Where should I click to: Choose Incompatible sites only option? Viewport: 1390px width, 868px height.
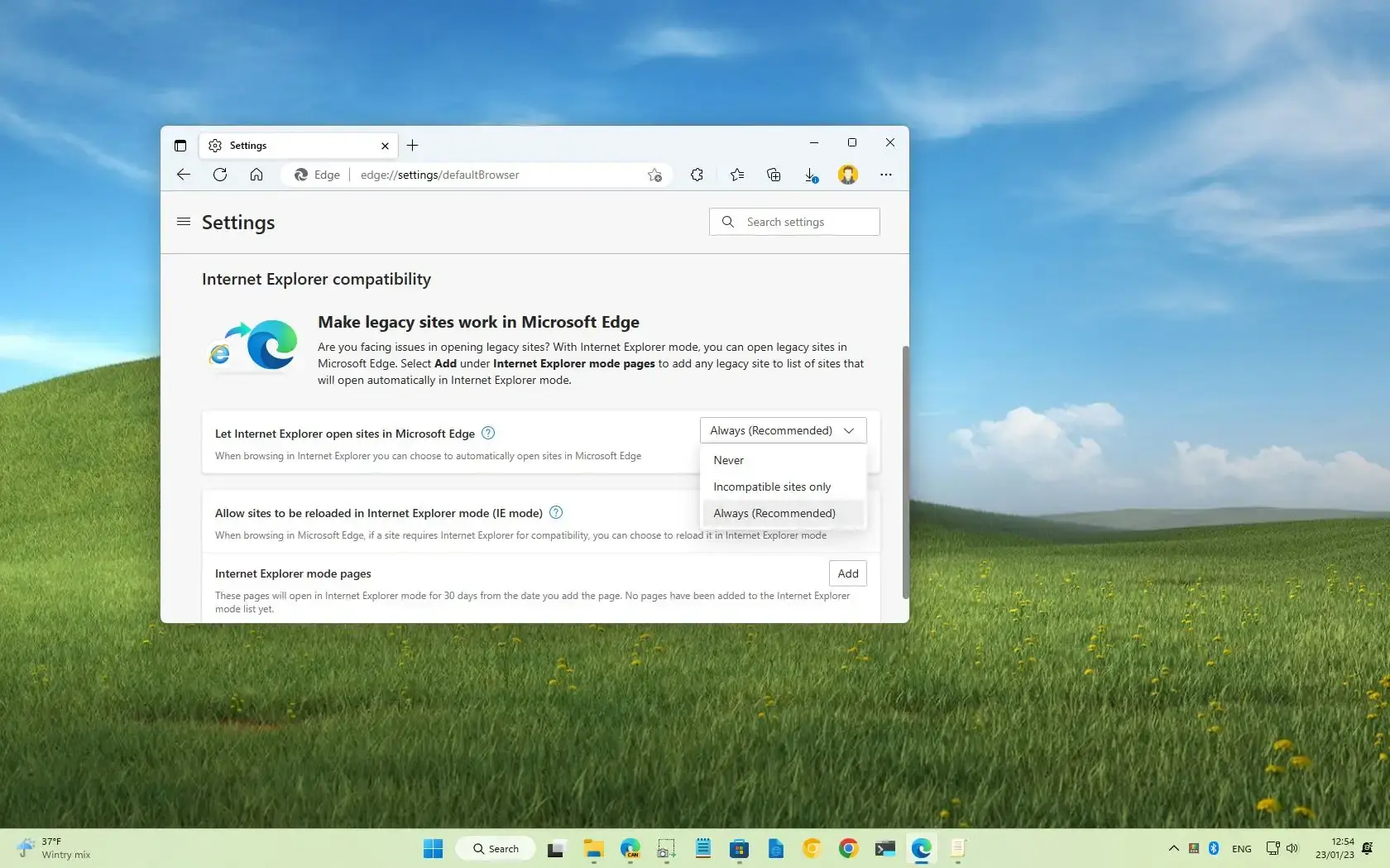point(783,487)
